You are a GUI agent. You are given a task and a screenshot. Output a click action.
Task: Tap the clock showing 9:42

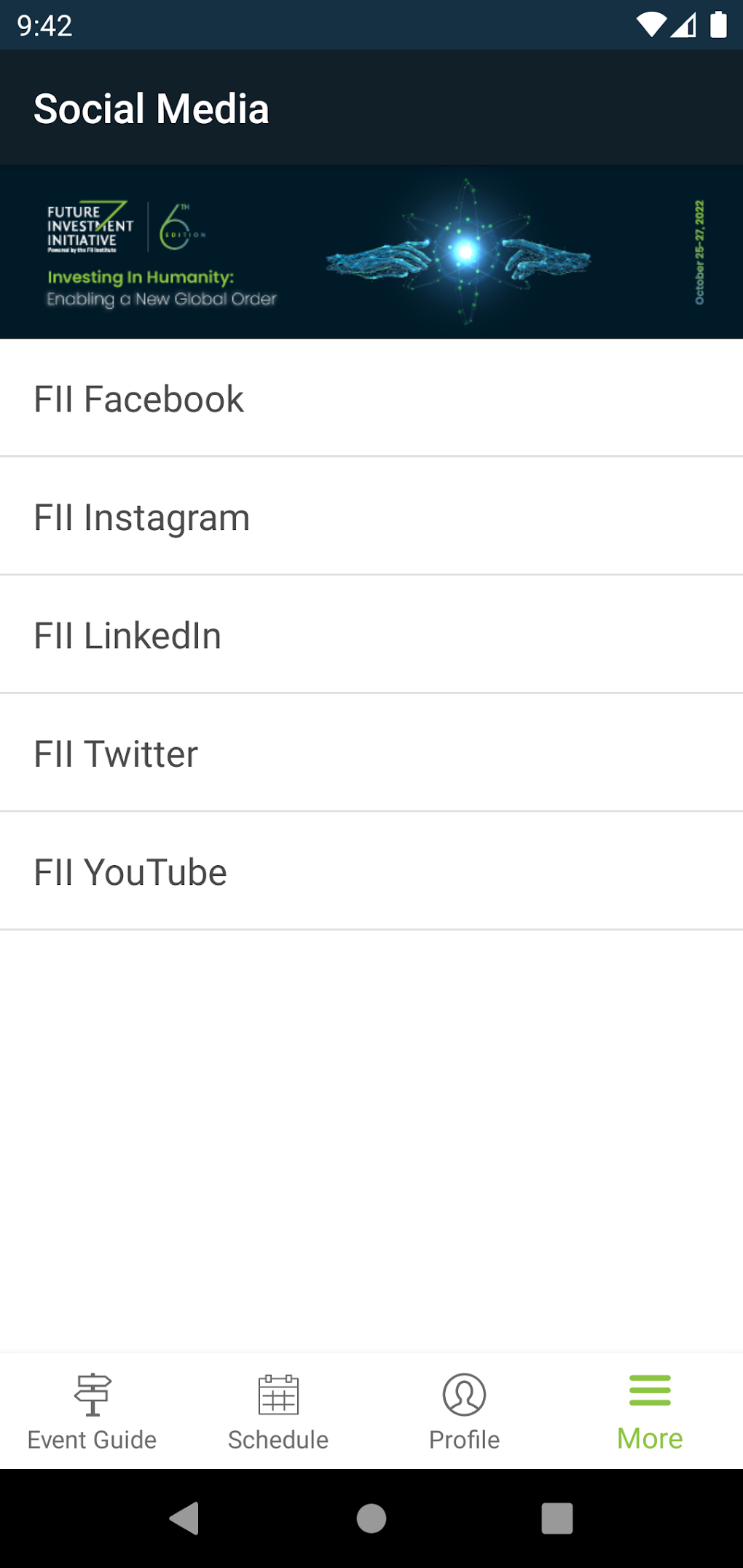(44, 25)
